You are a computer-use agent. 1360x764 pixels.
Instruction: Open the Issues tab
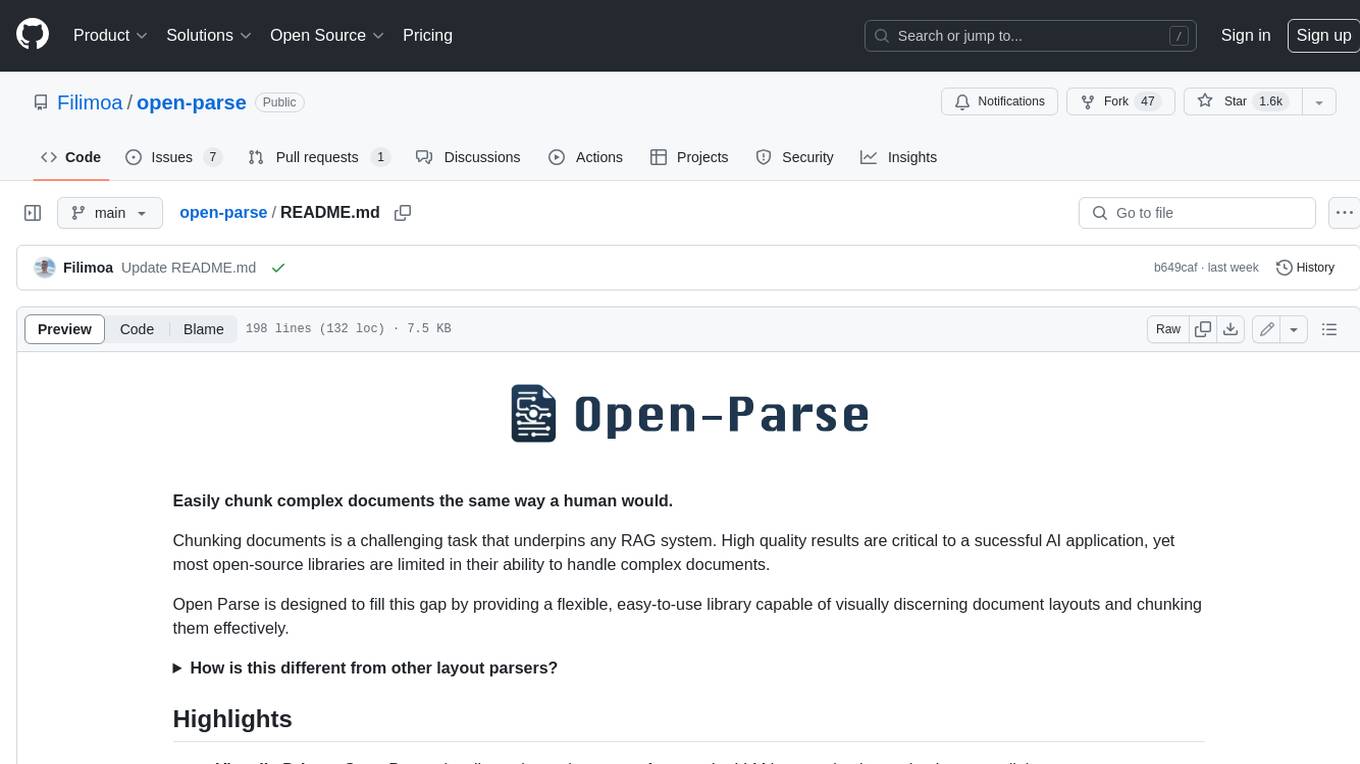[172, 157]
